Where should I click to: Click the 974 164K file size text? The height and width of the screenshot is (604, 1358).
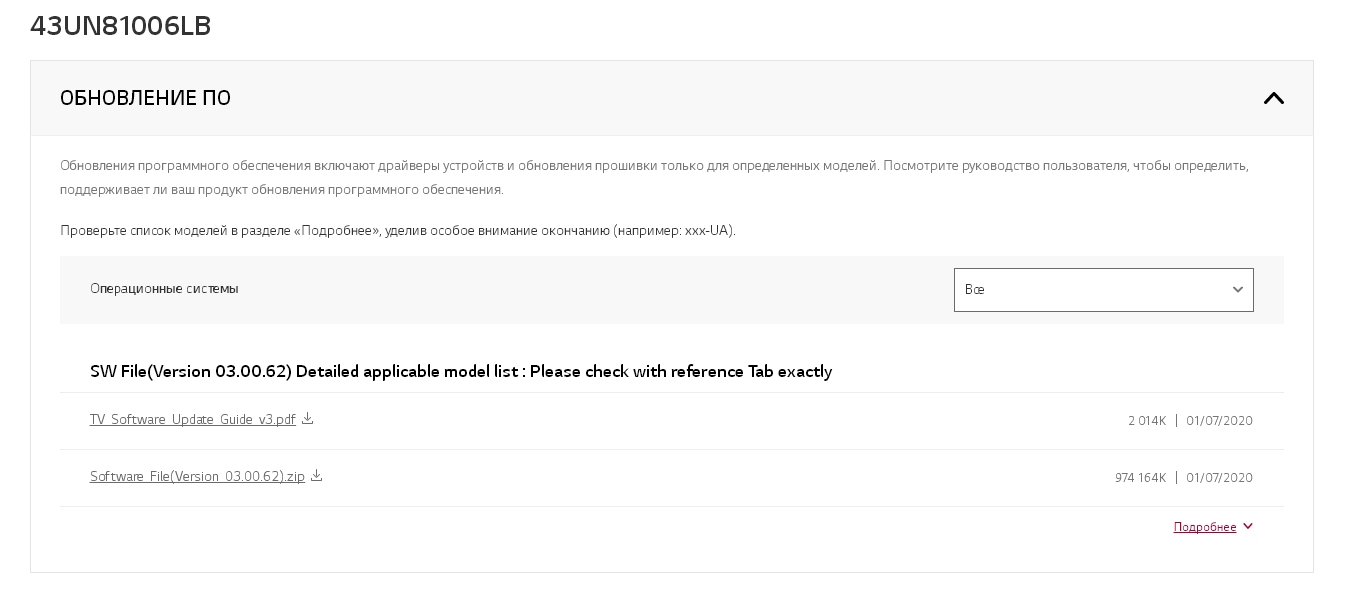[1140, 478]
